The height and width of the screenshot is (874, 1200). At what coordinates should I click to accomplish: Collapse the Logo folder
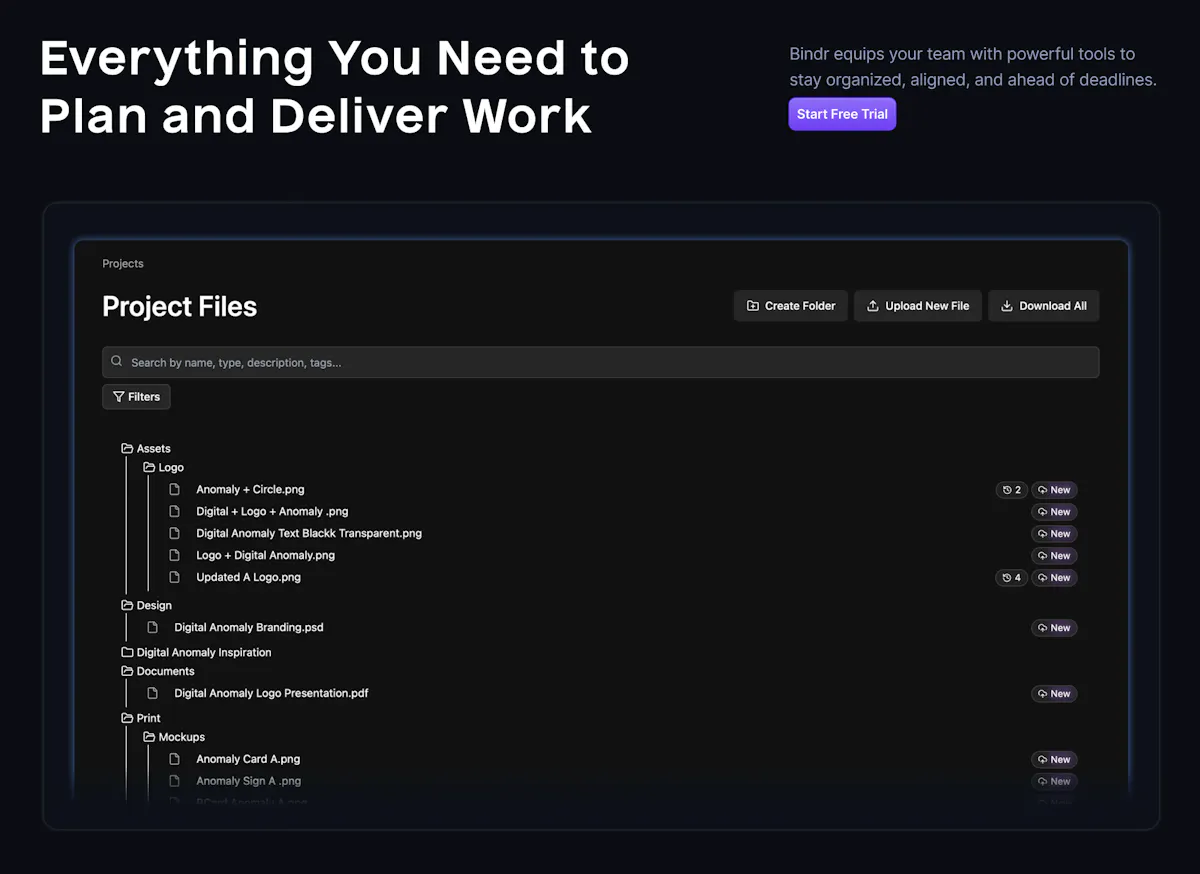point(164,468)
